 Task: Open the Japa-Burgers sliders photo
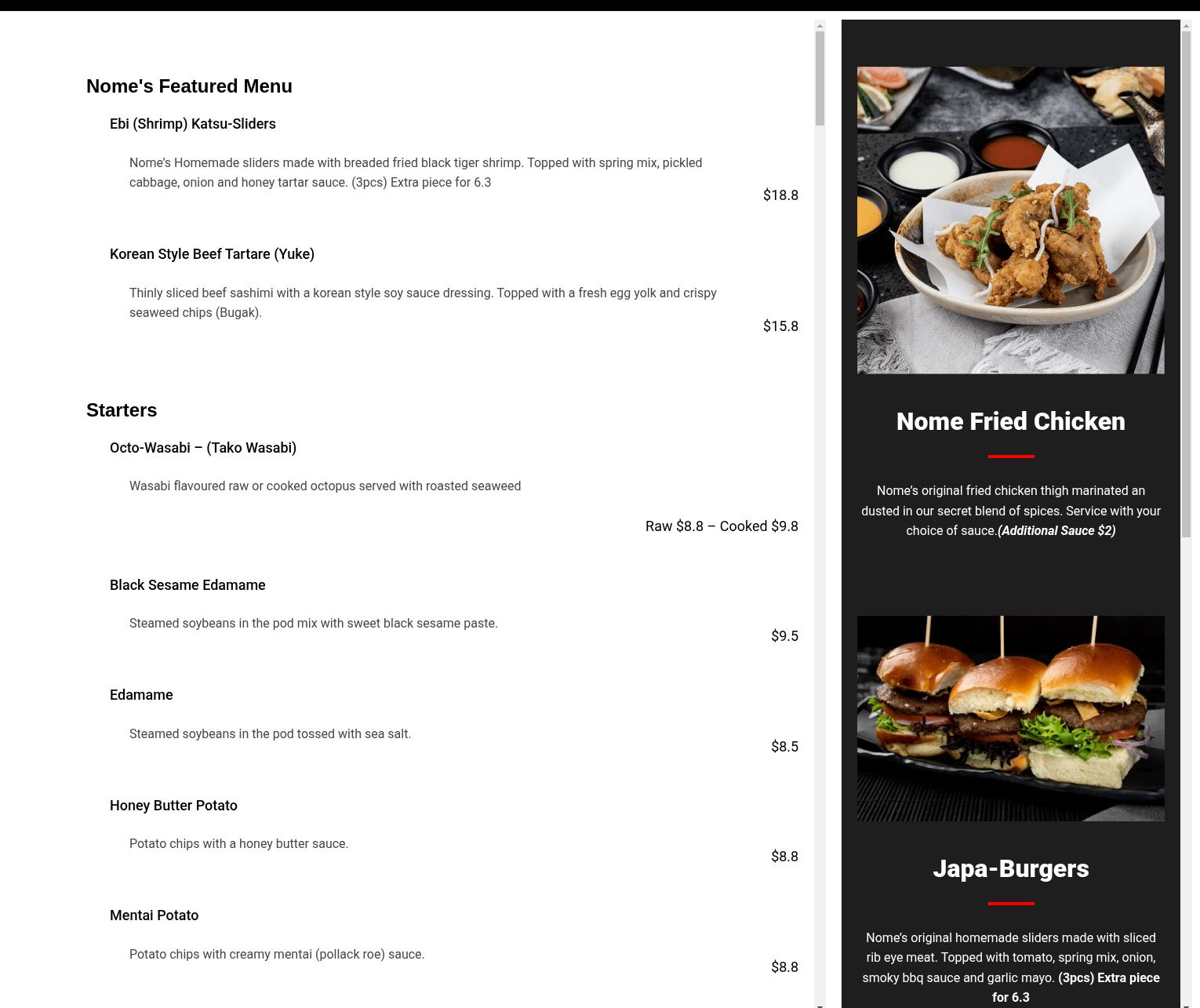point(1010,719)
